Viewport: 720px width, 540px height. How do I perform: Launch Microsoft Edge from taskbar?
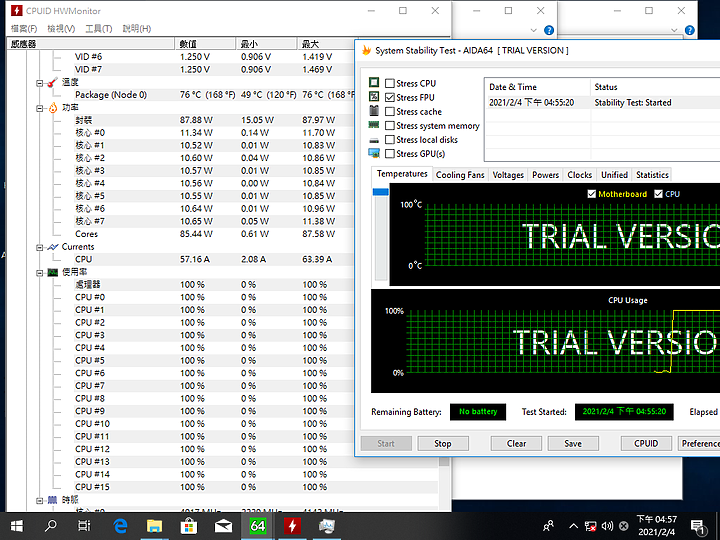tap(120, 526)
